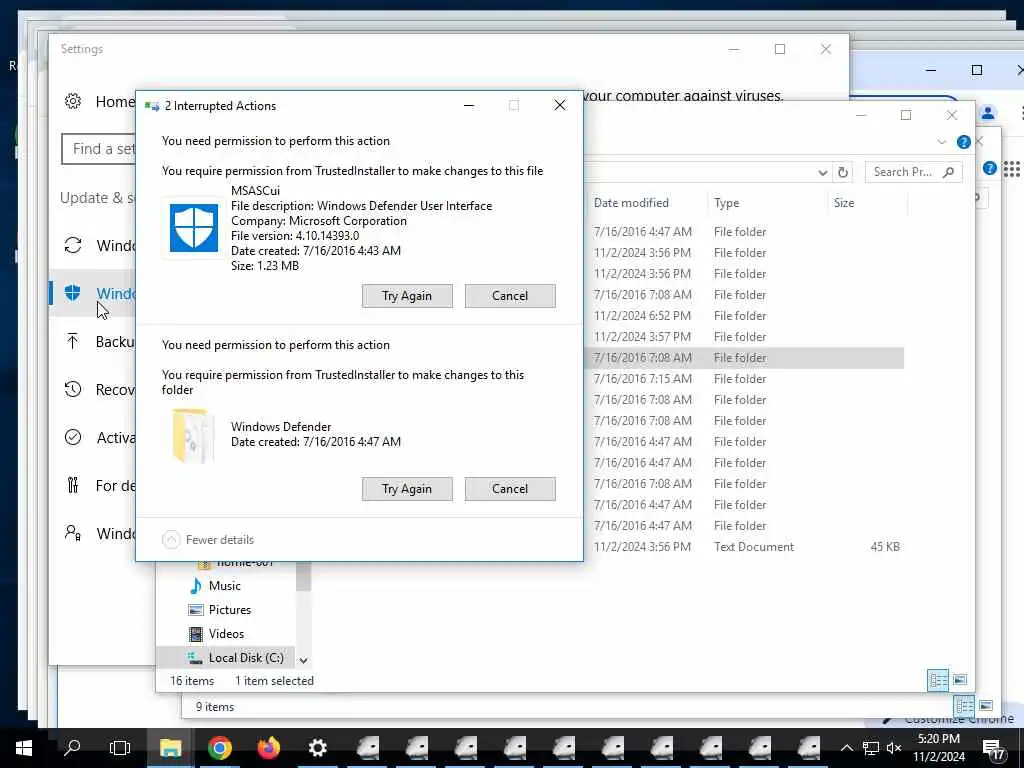The image size is (1024, 768).
Task: Select the Windows Update sync icon in Settings
Action: (x=73, y=246)
